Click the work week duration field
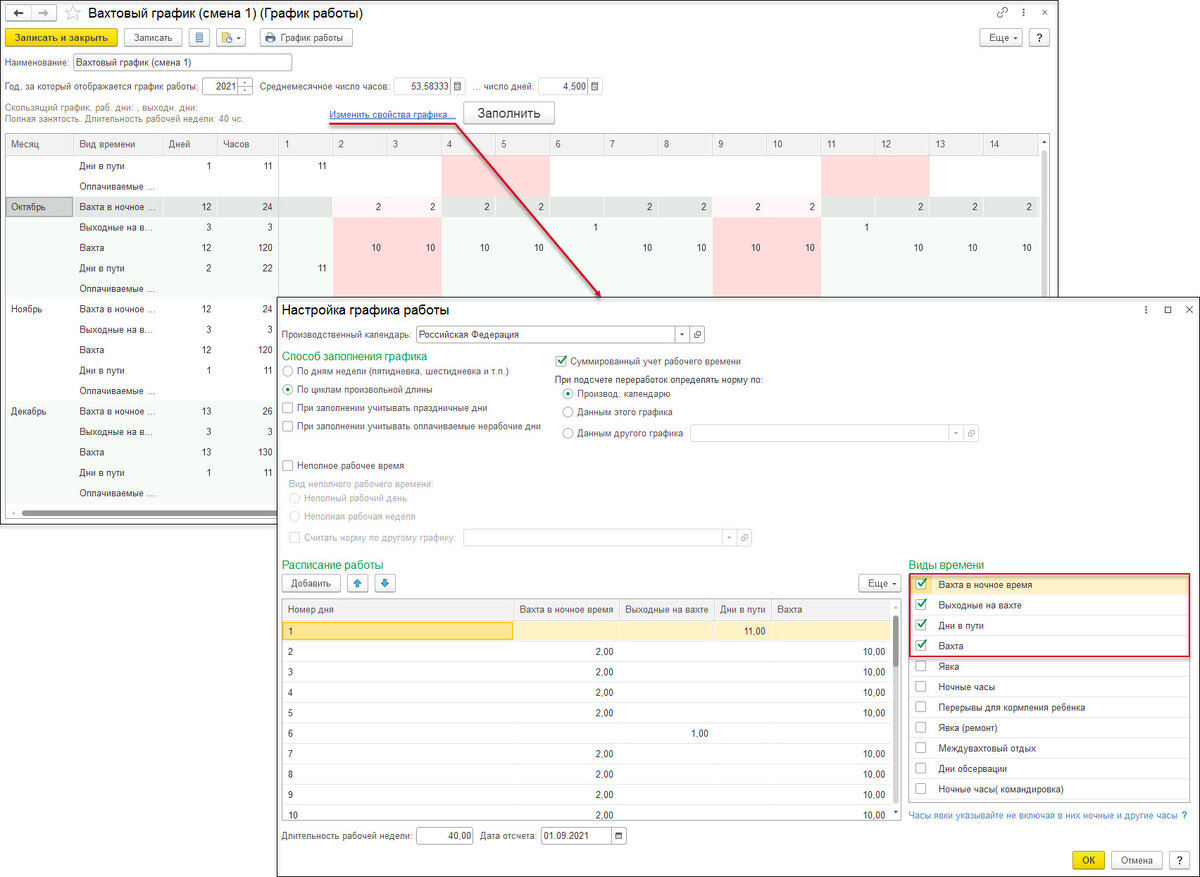The width and height of the screenshot is (1200, 877). 444,835
